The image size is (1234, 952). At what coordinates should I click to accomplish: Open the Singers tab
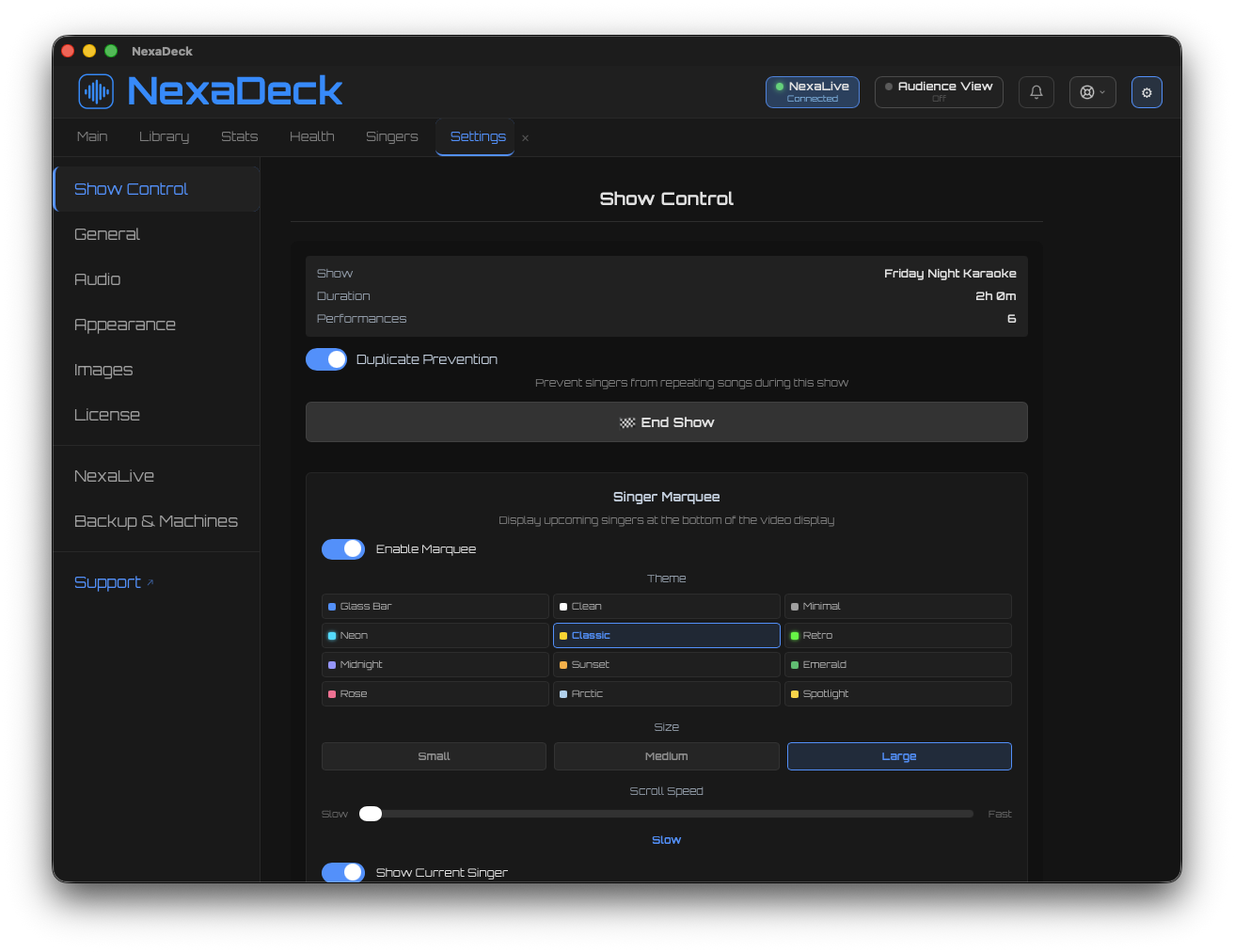[391, 136]
